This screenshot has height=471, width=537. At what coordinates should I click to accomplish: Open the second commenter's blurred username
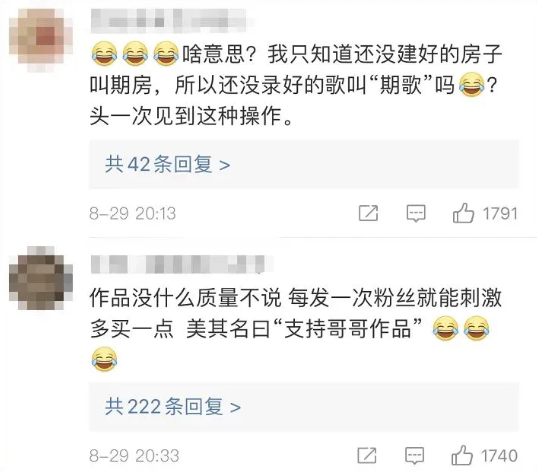coord(182,264)
